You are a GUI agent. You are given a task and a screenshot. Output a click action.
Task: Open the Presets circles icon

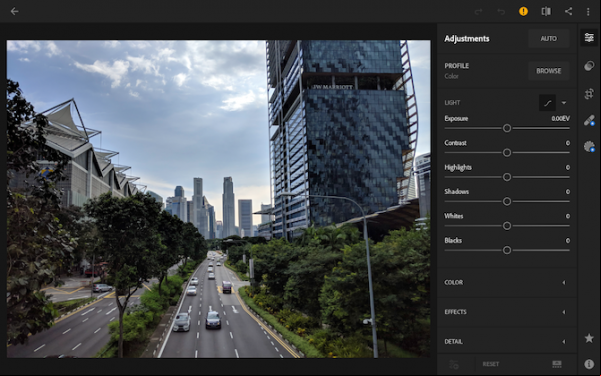589,66
